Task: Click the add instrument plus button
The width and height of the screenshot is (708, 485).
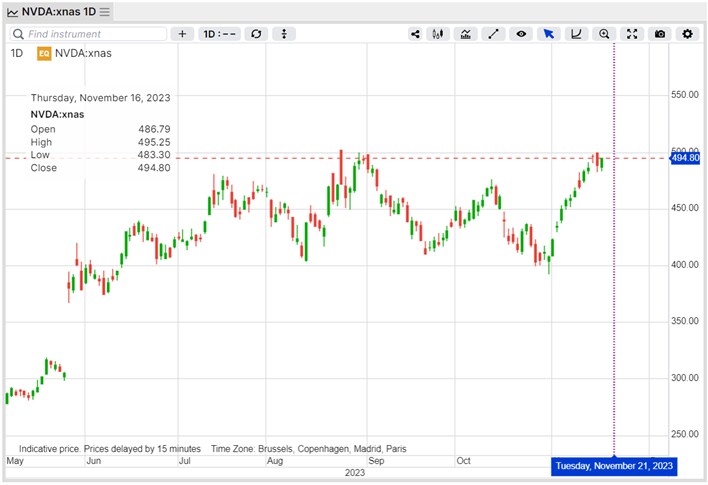Action: point(182,34)
